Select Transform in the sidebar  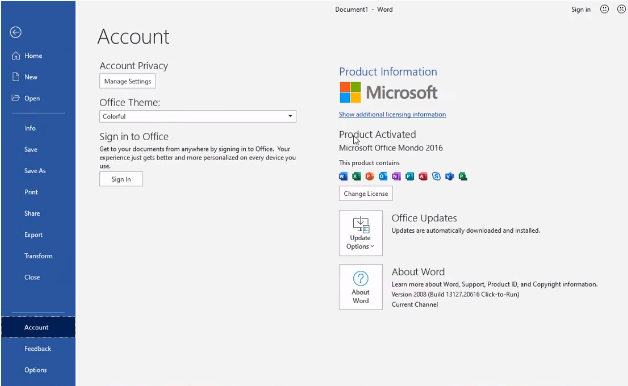[38, 256]
